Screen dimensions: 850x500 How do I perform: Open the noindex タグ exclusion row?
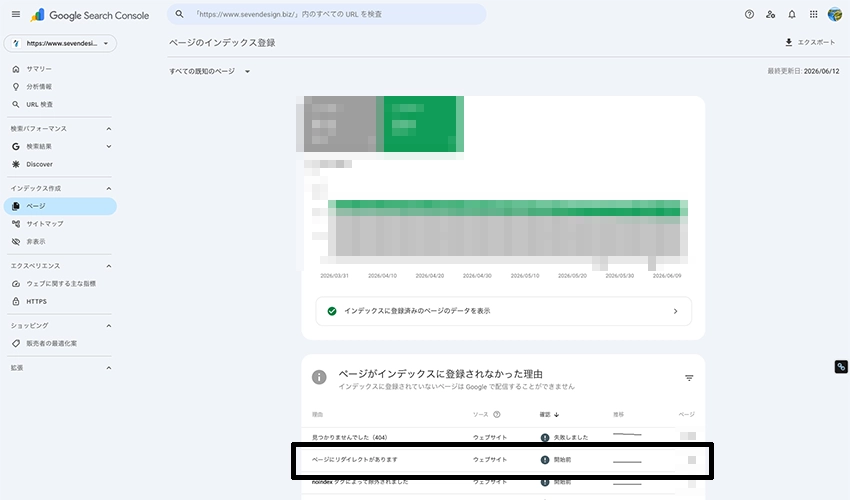tap(503, 482)
